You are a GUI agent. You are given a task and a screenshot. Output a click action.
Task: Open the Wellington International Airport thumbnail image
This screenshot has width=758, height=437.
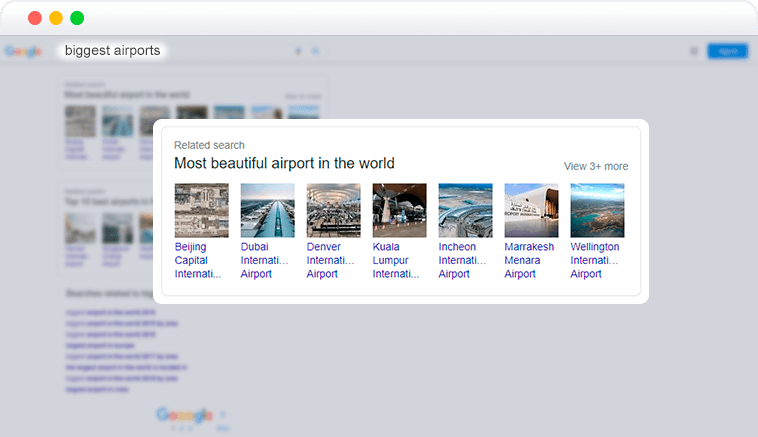(598, 210)
